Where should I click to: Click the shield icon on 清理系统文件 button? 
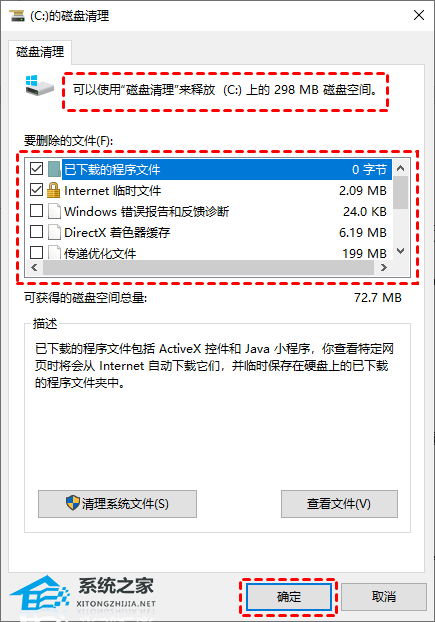[x=73, y=503]
